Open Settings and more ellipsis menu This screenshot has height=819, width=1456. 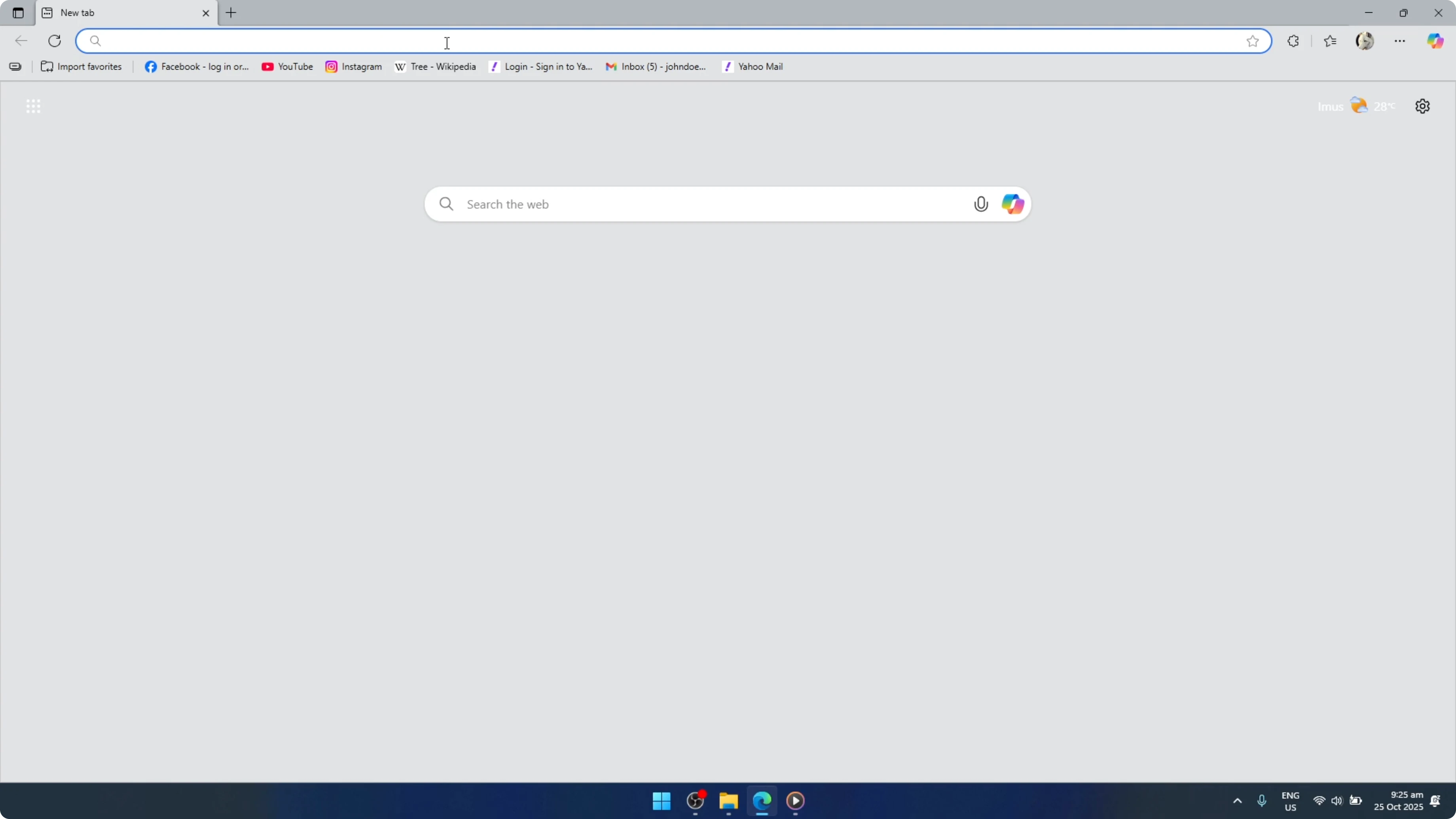click(x=1400, y=41)
